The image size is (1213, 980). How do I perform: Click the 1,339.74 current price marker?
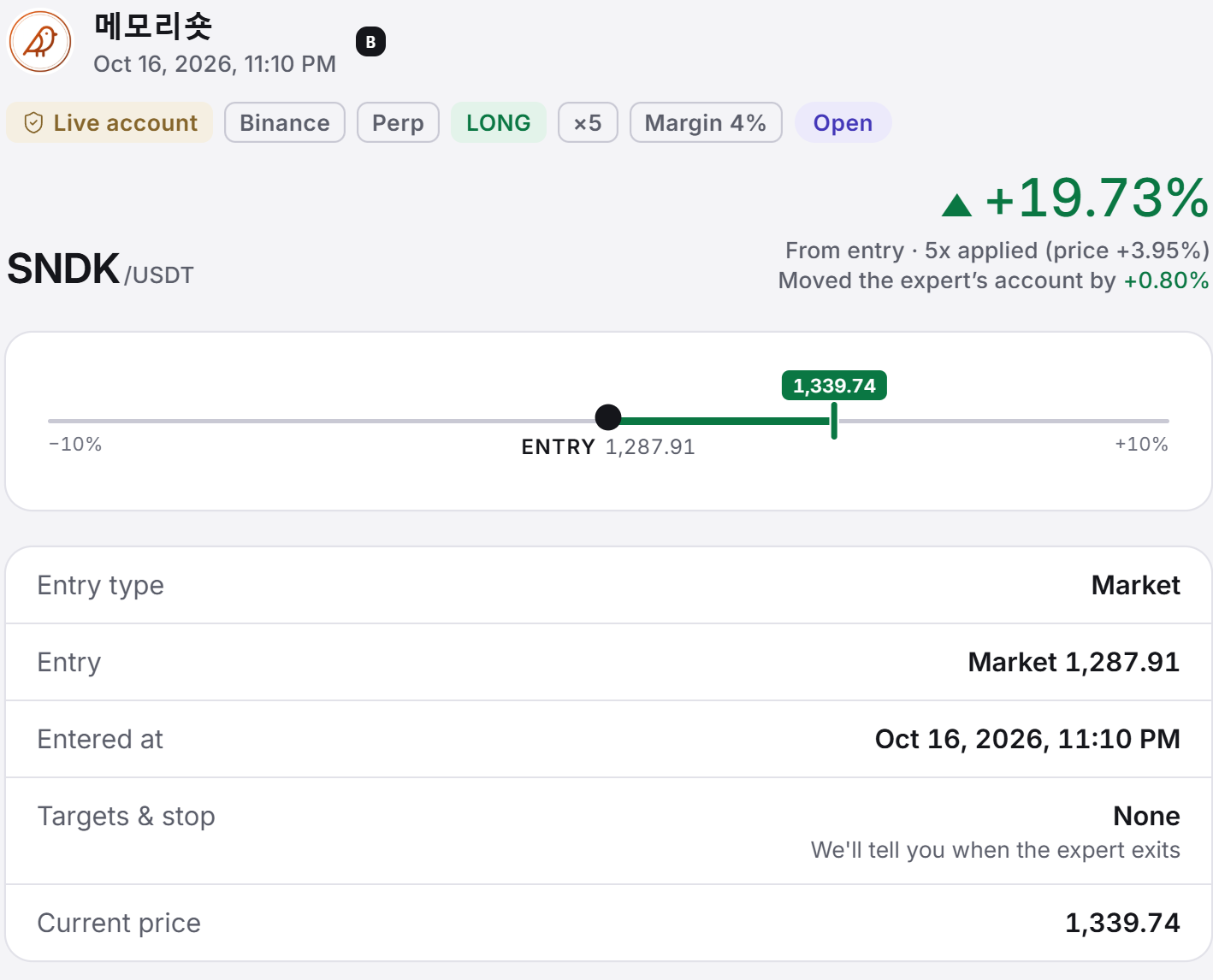pyautogui.click(x=834, y=386)
